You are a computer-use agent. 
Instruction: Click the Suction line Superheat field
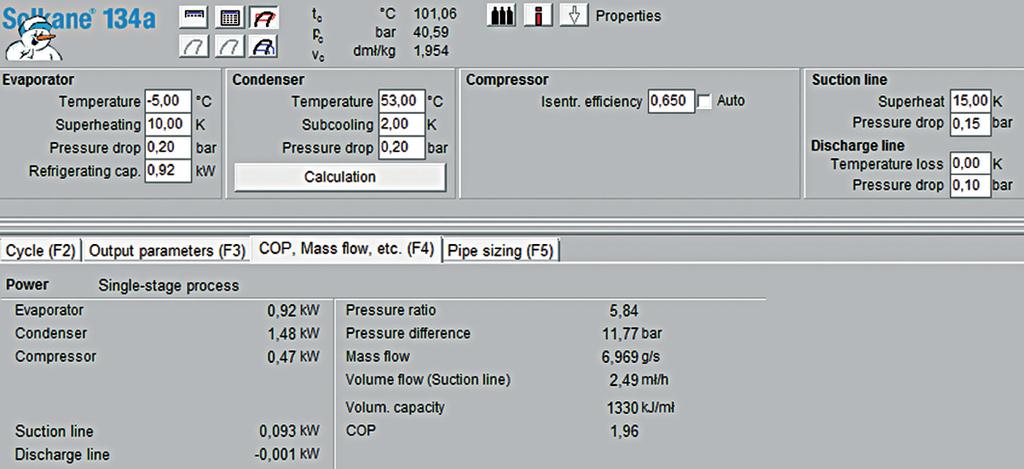click(x=970, y=102)
